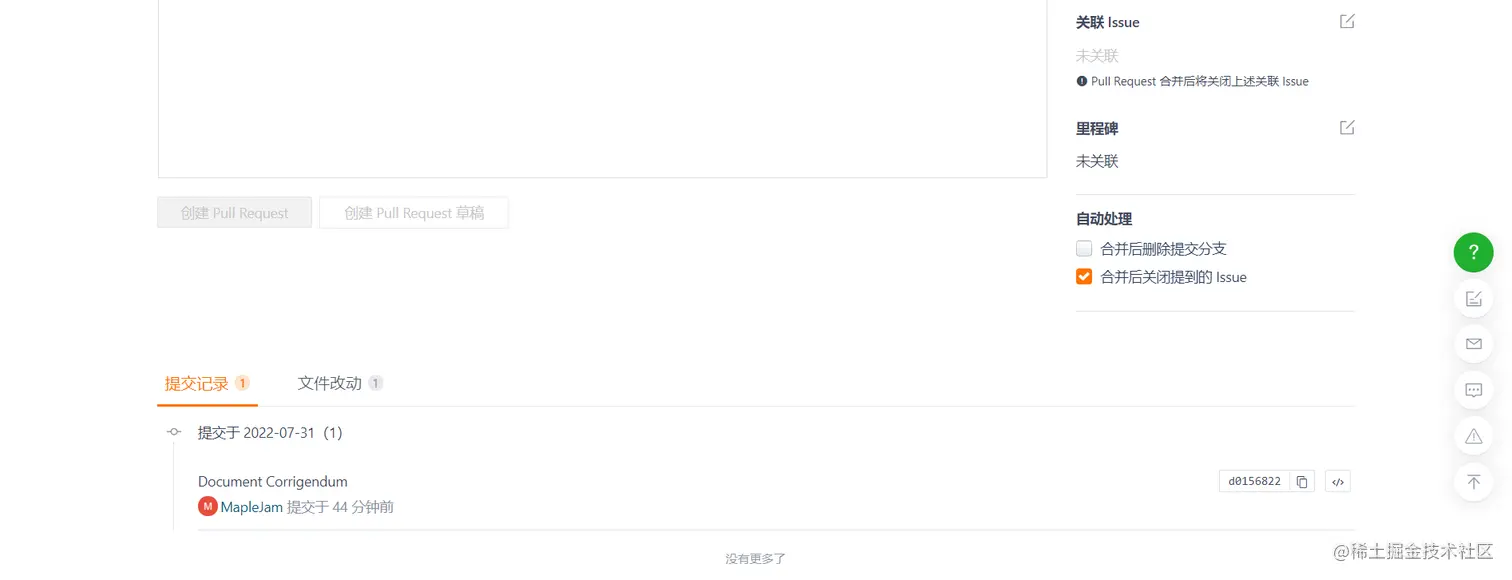The height and width of the screenshot is (580, 1512).
Task: Open the feedback edit icon in floating sidebar
Action: [x=1473, y=298]
